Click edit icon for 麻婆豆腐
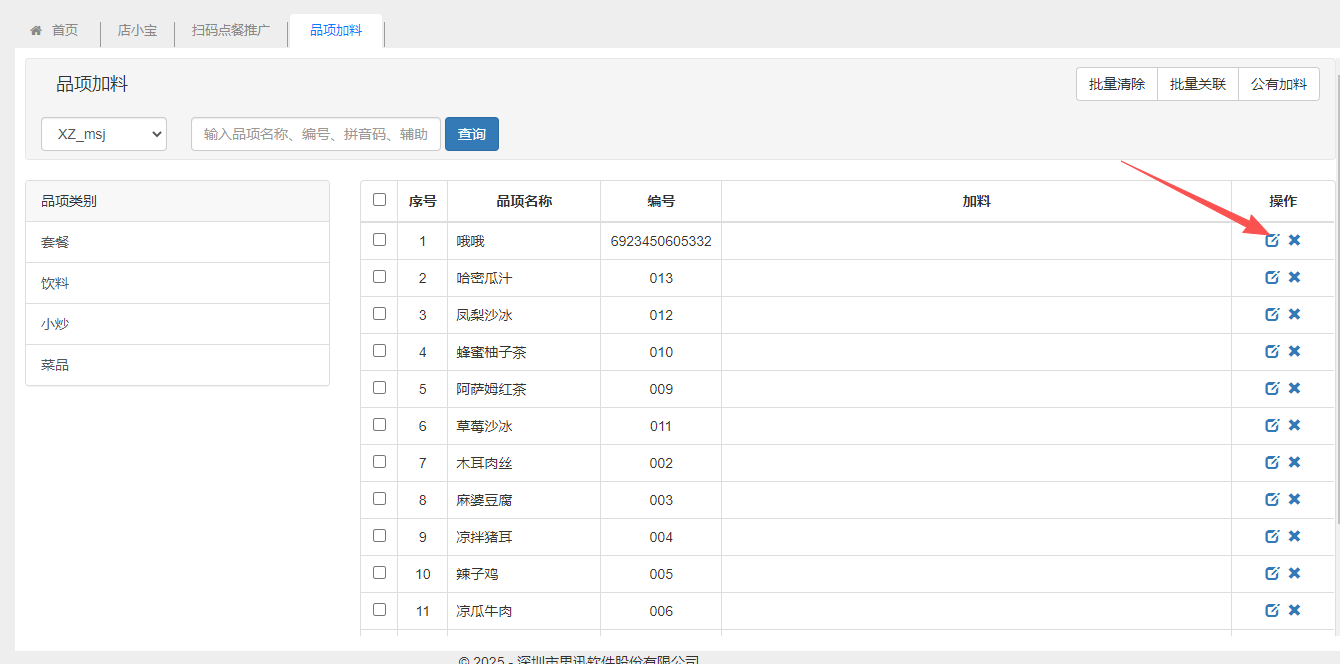The height and width of the screenshot is (664, 1340). pos(1272,499)
